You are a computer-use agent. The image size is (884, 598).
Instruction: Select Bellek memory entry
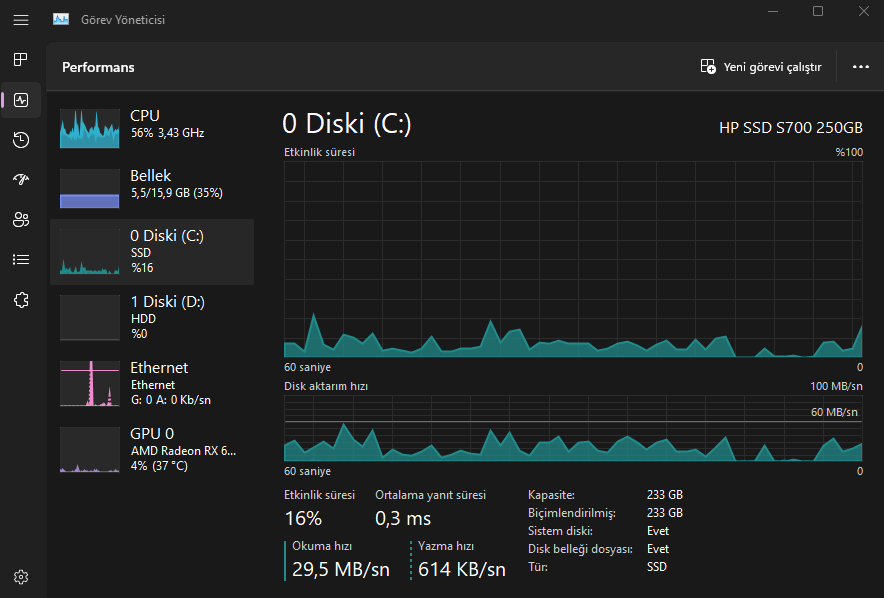[x=152, y=184]
